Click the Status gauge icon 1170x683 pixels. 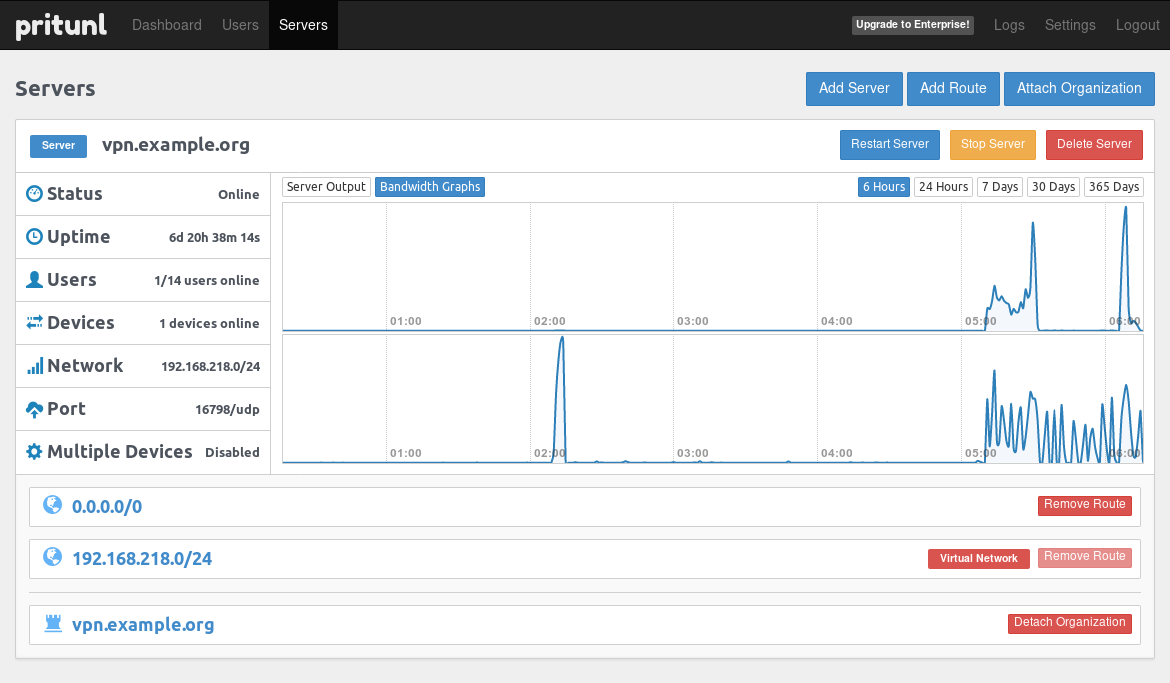34,193
